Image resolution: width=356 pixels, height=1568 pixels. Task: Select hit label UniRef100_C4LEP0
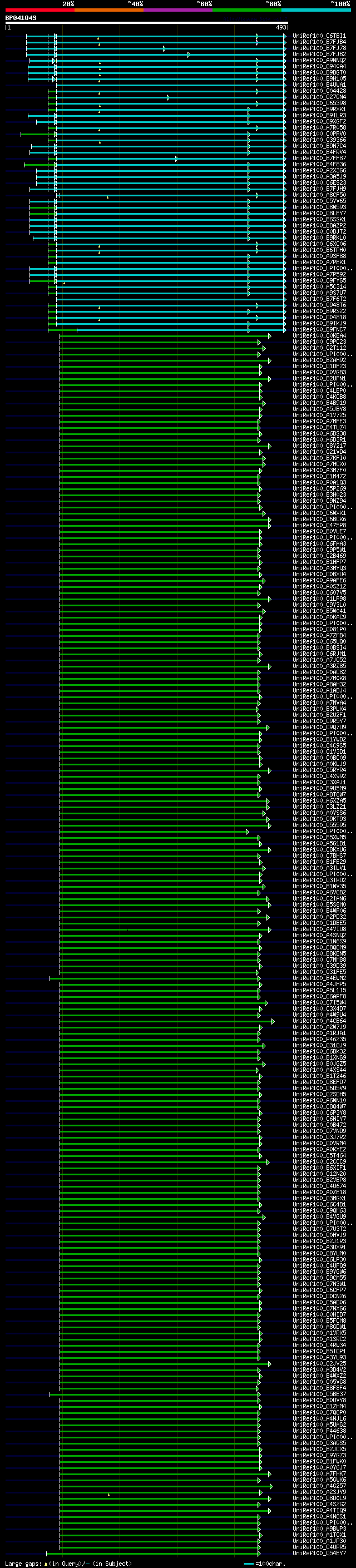coord(319,391)
